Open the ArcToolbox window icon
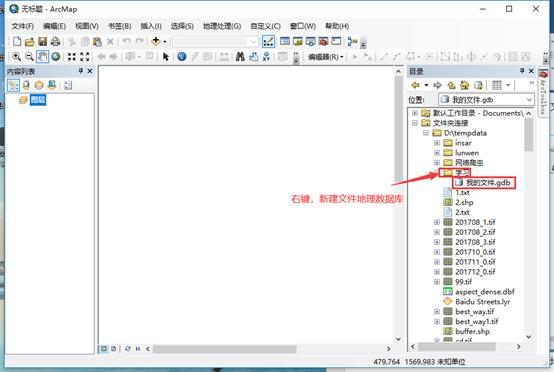 pos(323,41)
